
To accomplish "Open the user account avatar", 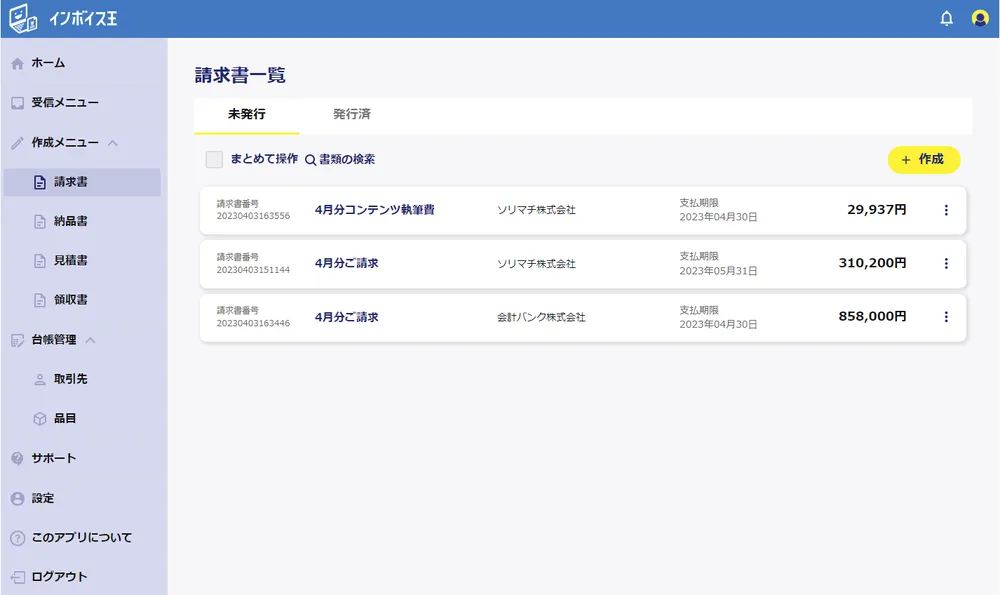I will 980,18.
